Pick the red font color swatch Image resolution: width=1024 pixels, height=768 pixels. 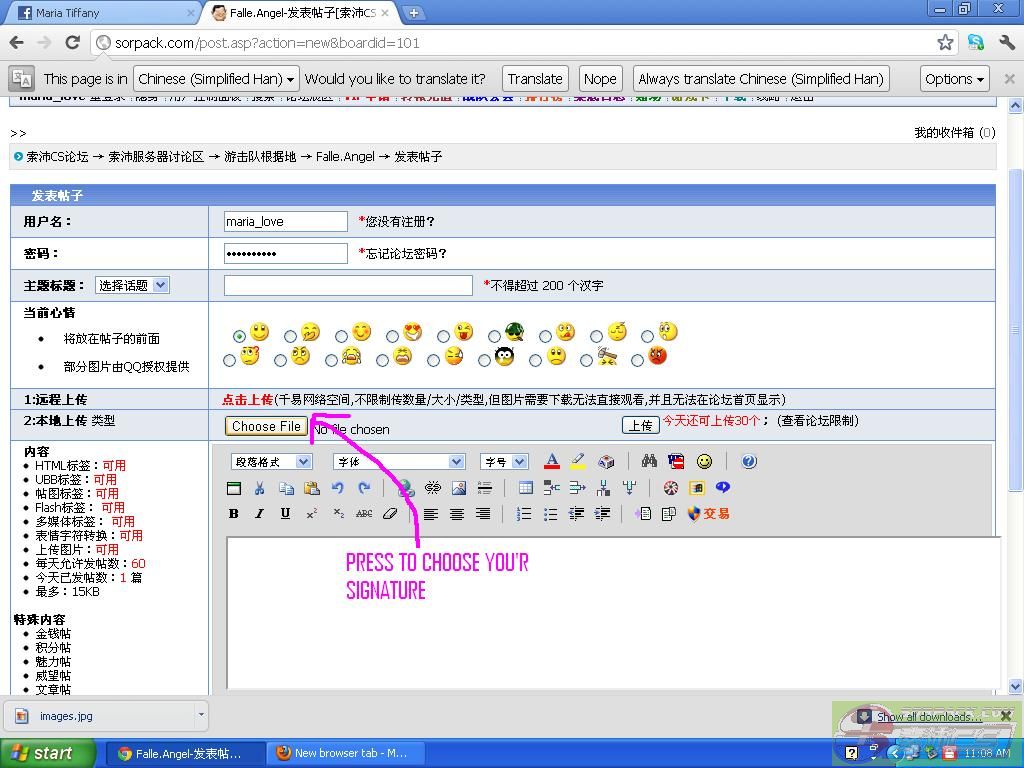pyautogui.click(x=551, y=461)
